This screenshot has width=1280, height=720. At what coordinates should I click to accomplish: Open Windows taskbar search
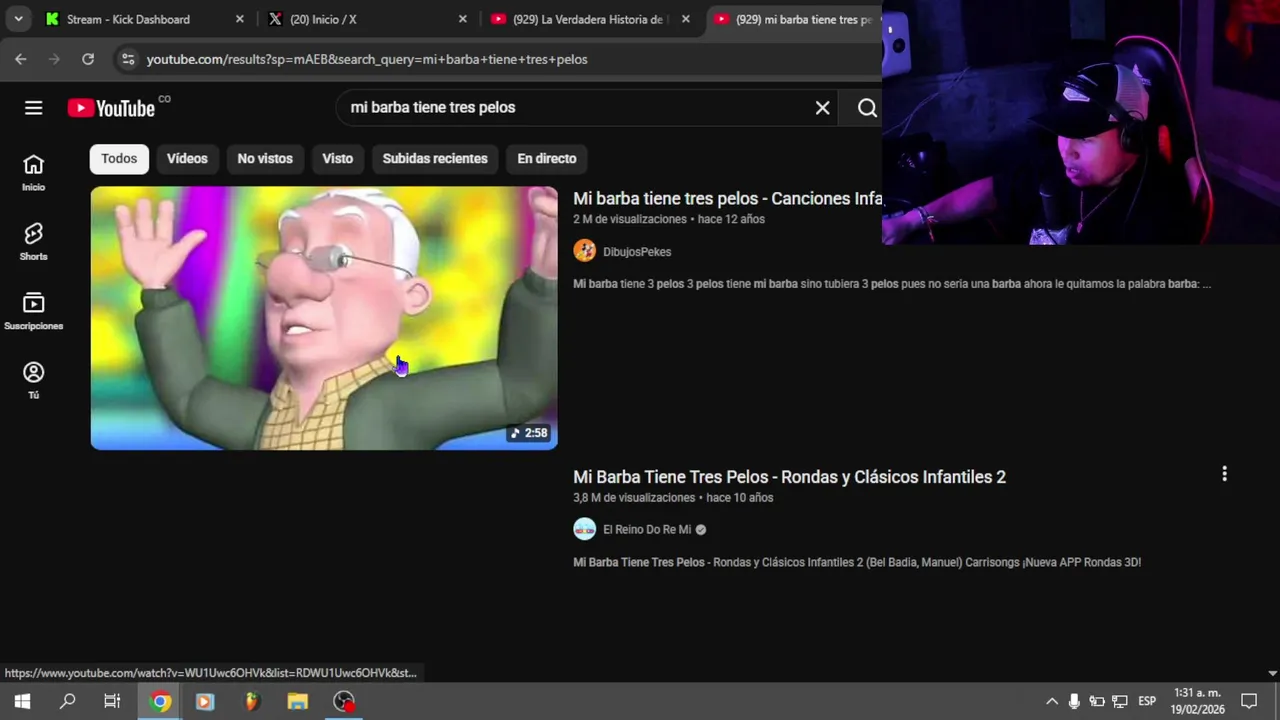pyautogui.click(x=67, y=702)
